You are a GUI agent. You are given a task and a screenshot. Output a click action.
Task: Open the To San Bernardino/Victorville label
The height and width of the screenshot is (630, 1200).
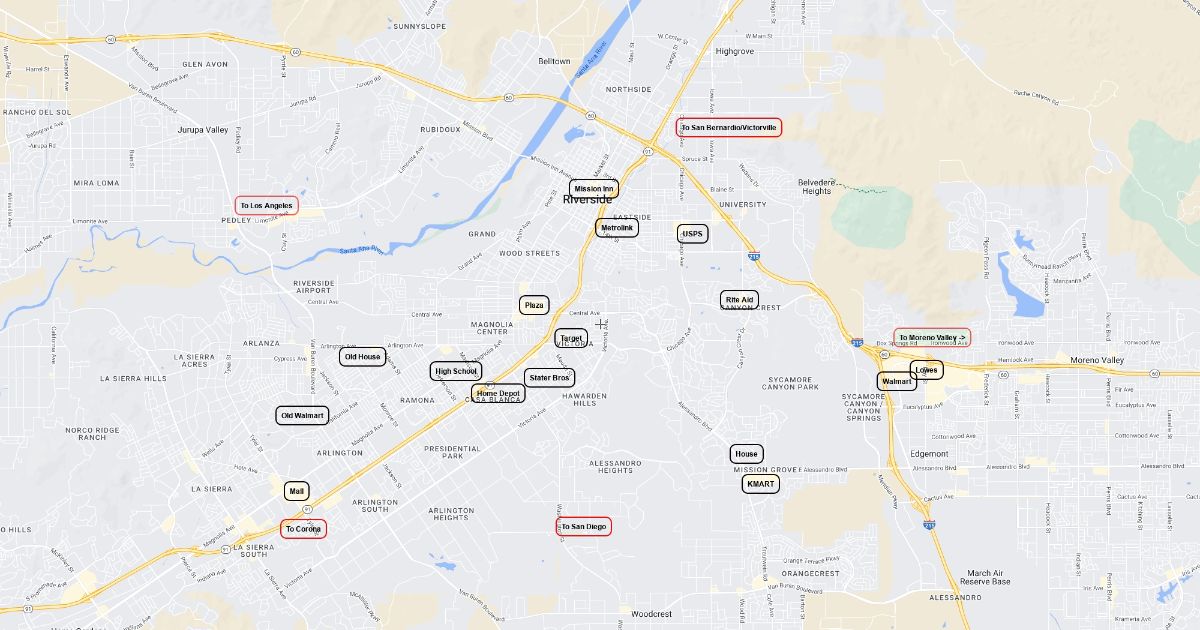point(729,127)
